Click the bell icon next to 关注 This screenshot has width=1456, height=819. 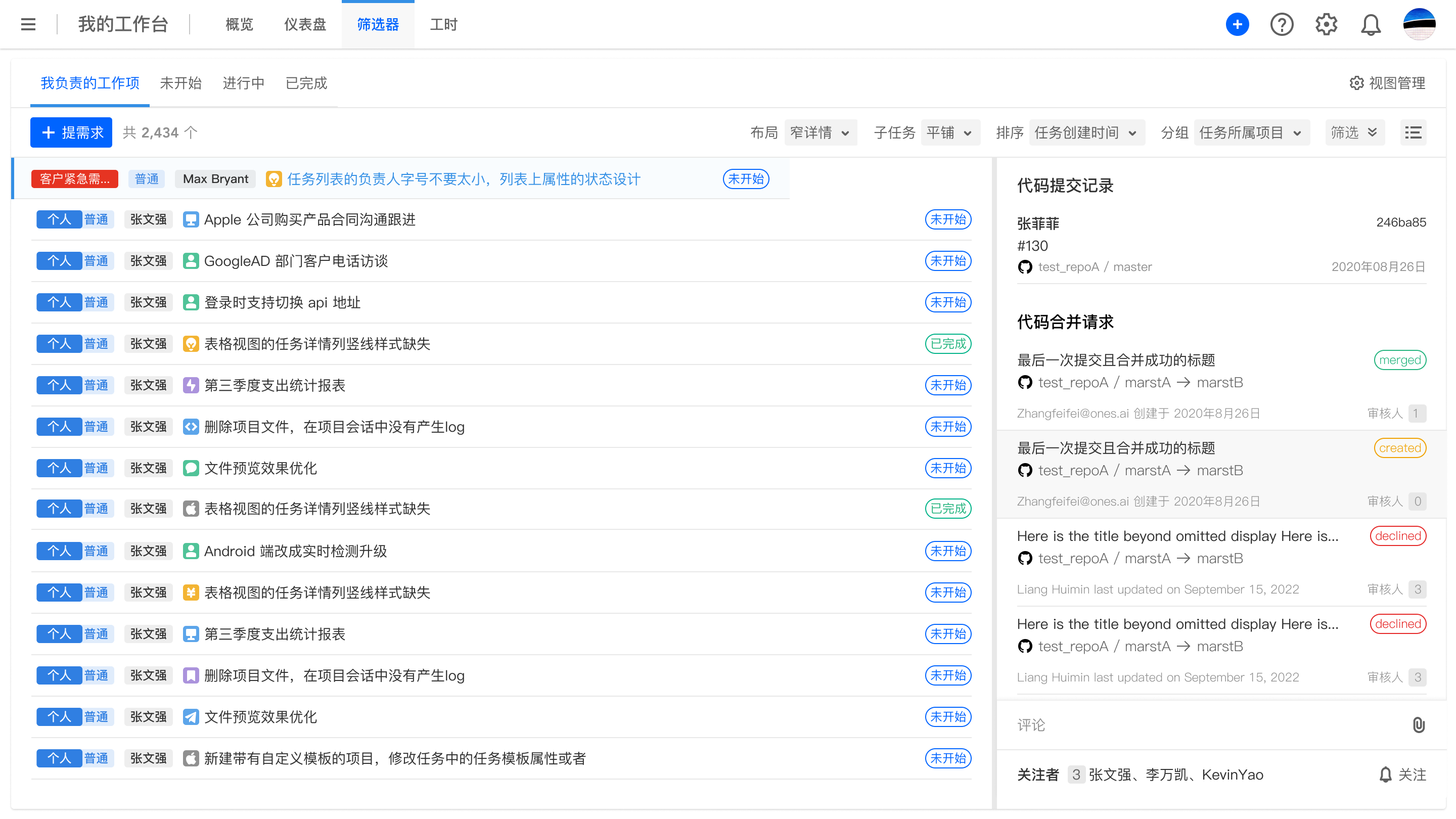[x=1385, y=775]
